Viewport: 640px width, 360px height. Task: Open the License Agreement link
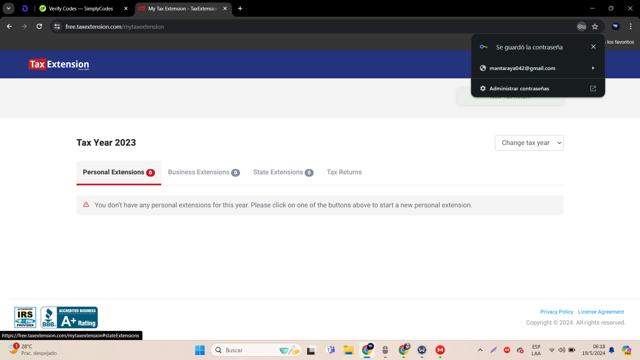(601, 312)
